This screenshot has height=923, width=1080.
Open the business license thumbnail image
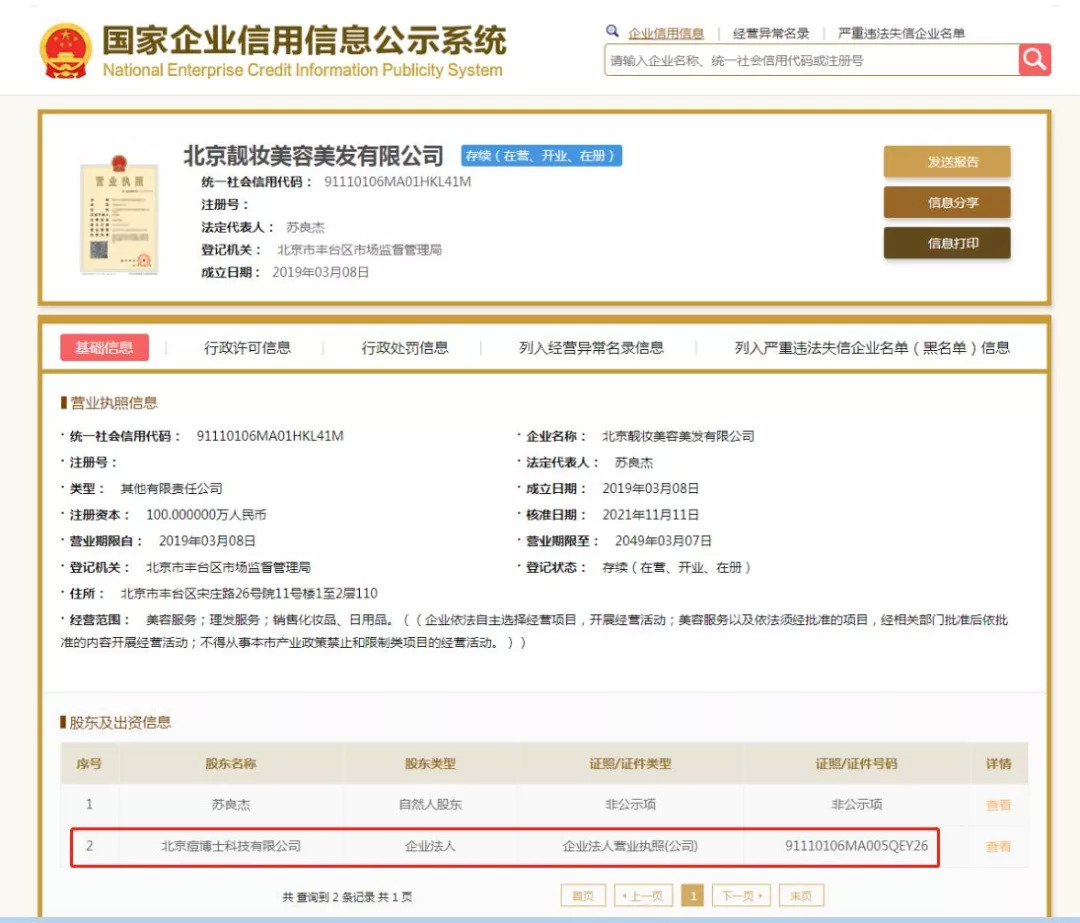click(118, 215)
